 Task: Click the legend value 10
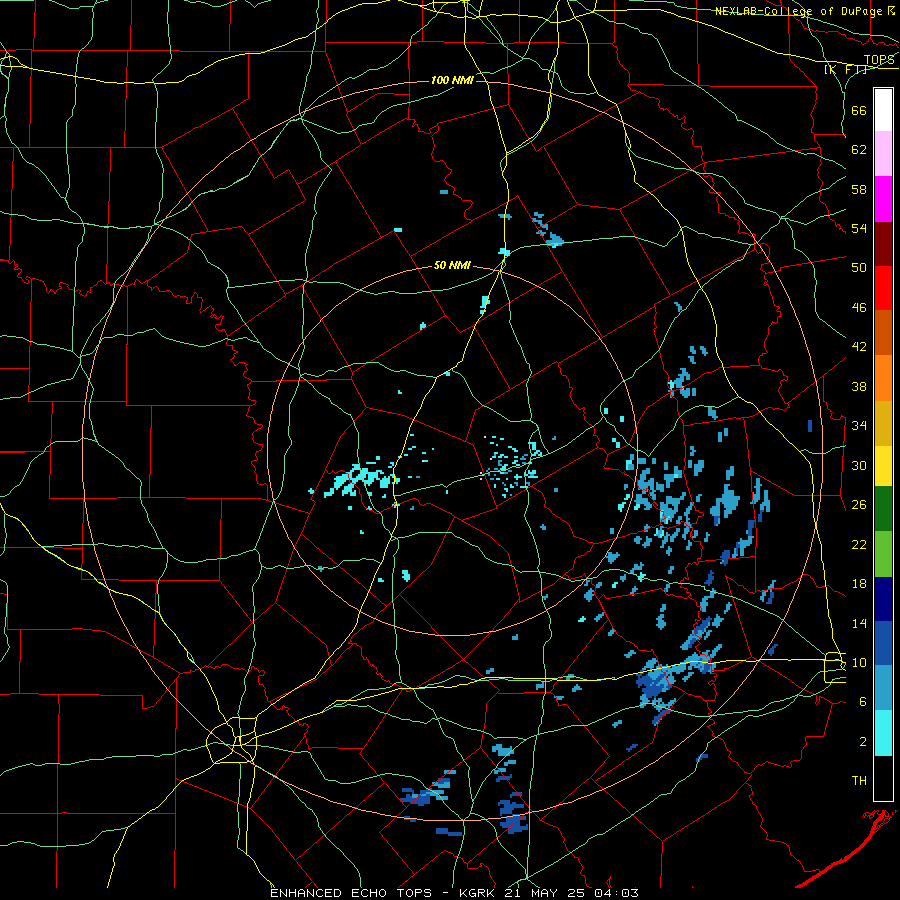(x=859, y=662)
